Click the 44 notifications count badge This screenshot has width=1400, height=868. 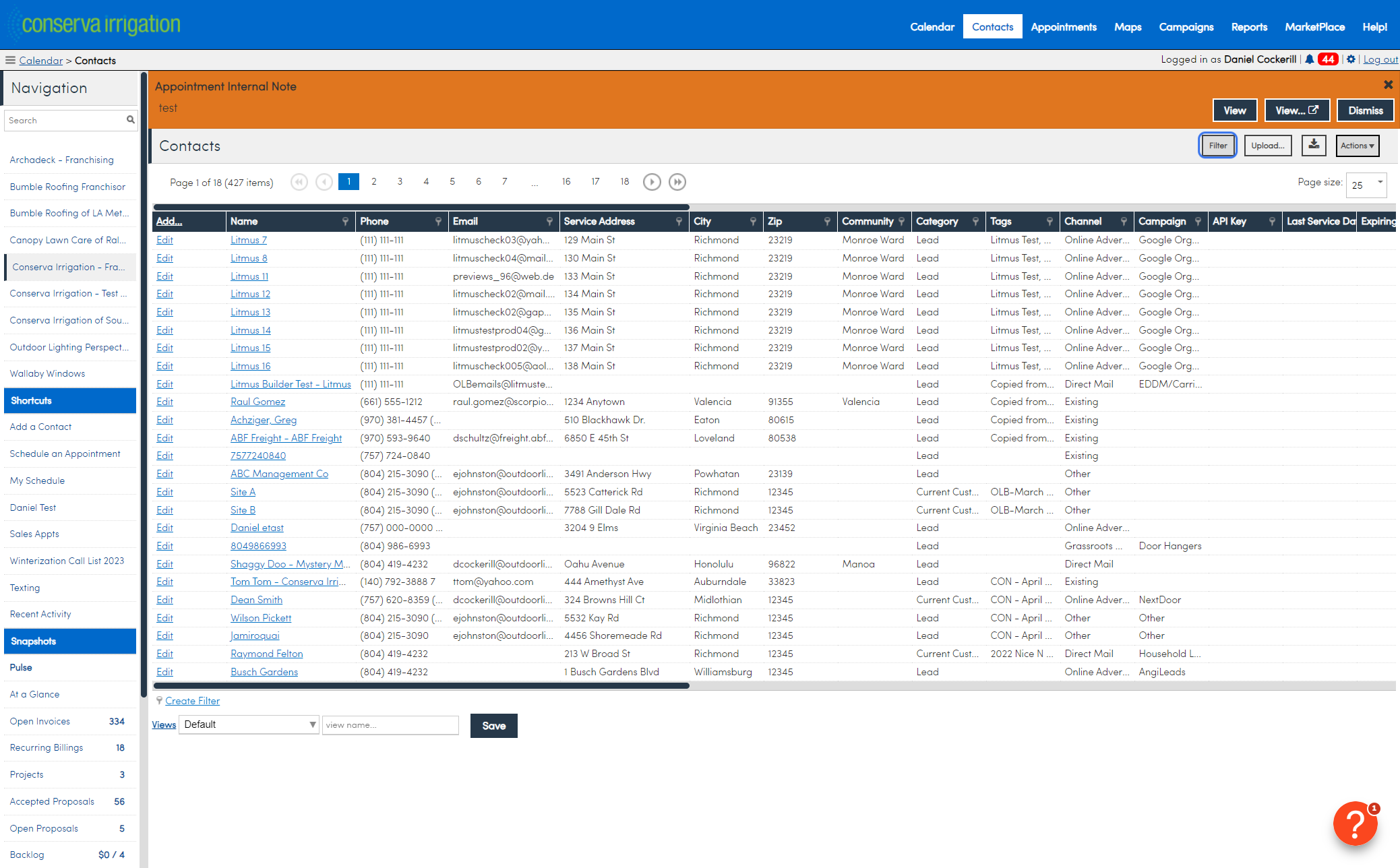point(1328,59)
